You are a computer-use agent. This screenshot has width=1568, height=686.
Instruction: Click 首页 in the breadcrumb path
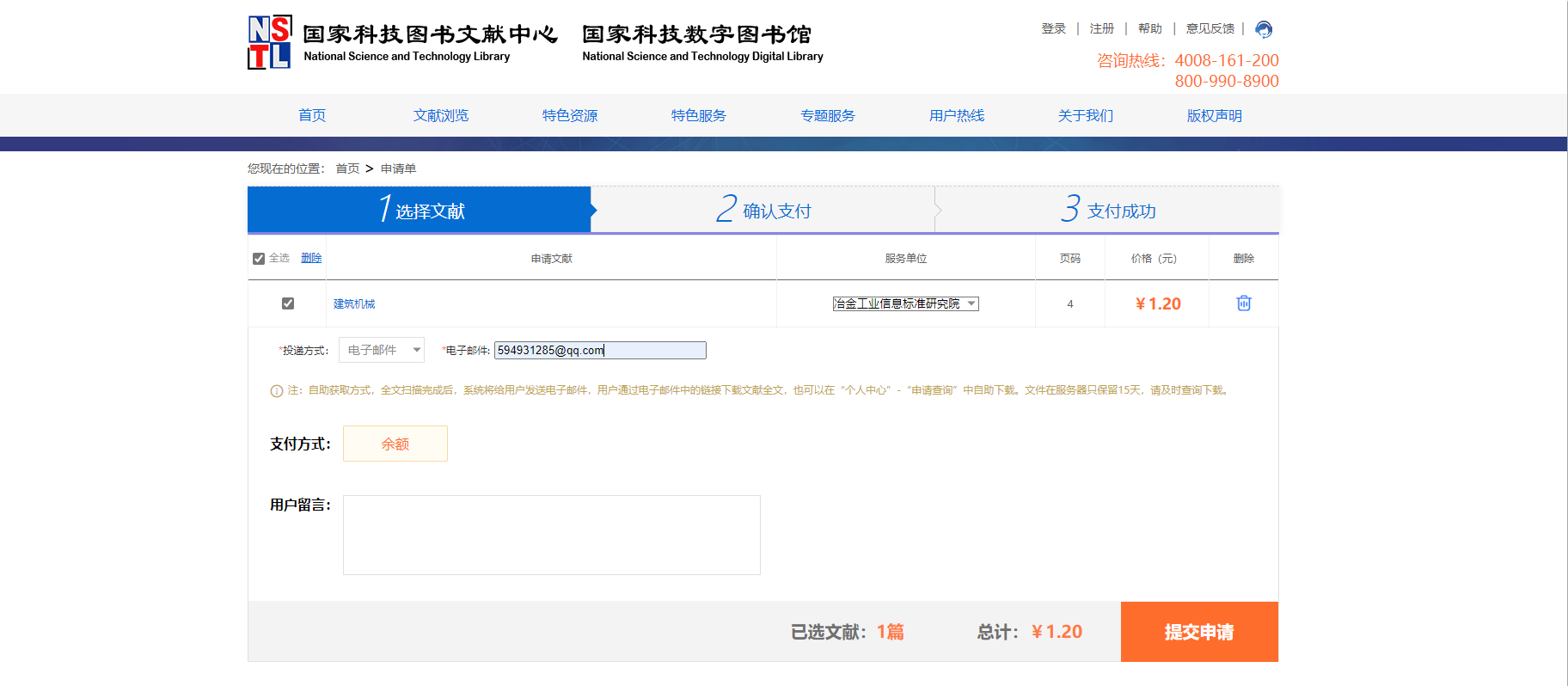pos(347,168)
